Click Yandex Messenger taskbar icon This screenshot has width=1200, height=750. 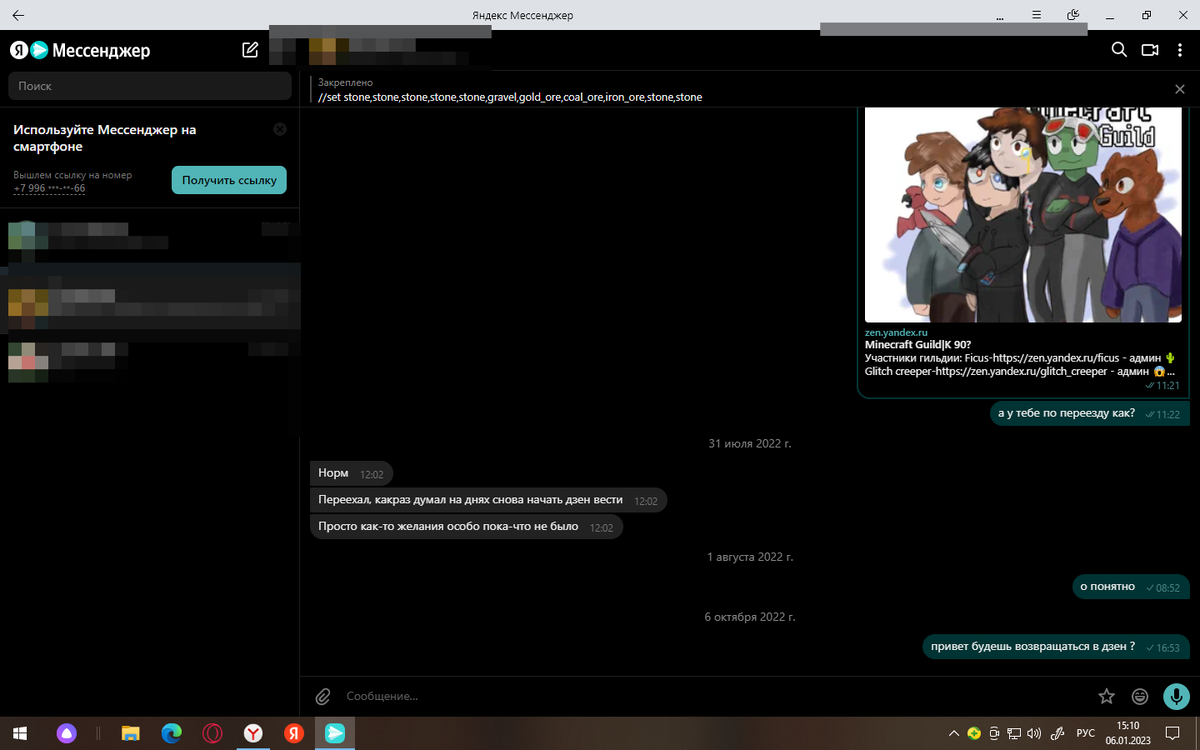tap(335, 733)
